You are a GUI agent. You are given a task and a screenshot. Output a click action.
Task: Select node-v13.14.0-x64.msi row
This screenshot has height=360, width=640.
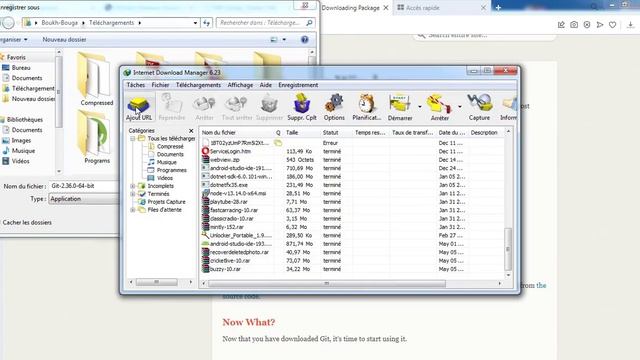tap(353, 193)
